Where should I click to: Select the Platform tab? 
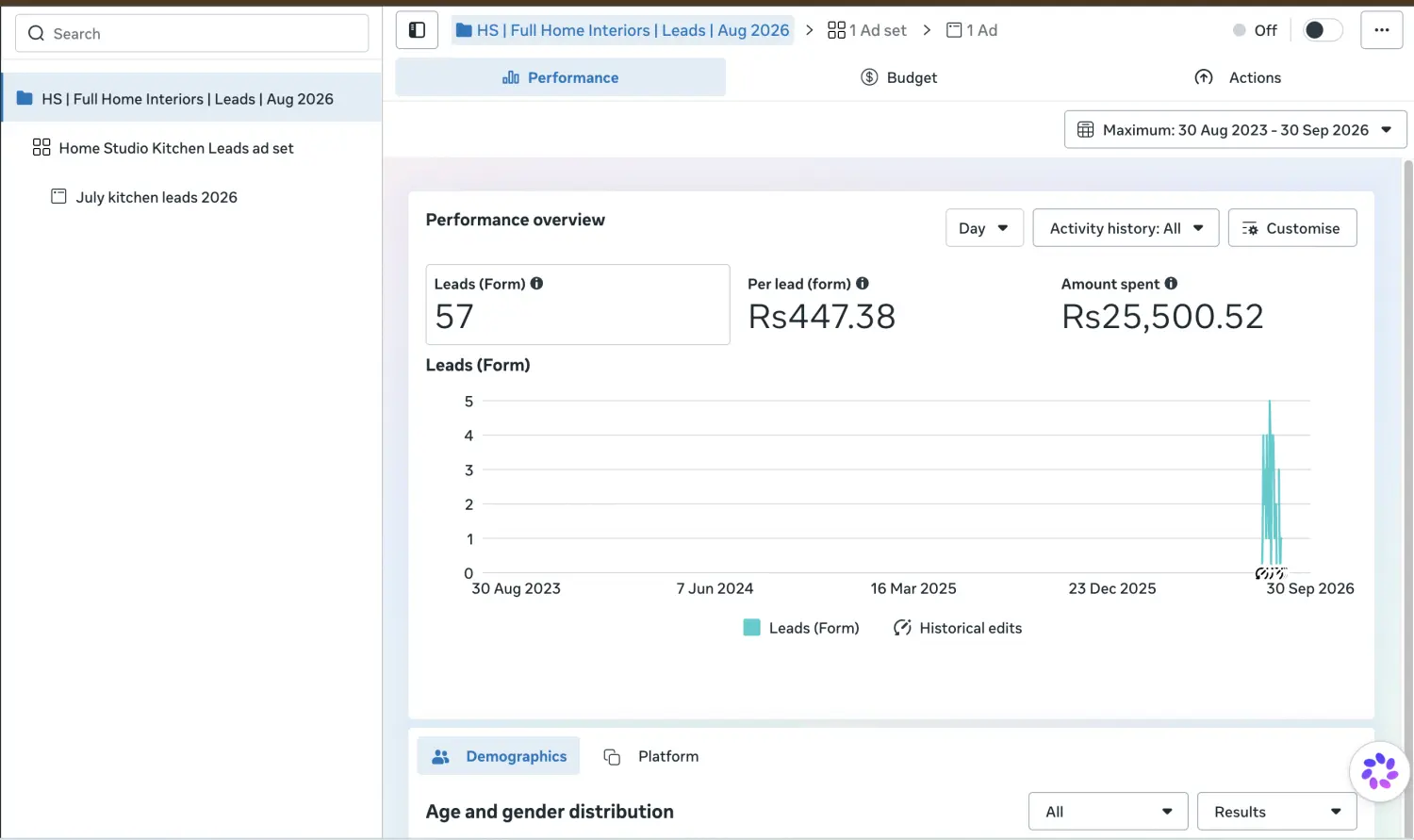click(x=651, y=756)
